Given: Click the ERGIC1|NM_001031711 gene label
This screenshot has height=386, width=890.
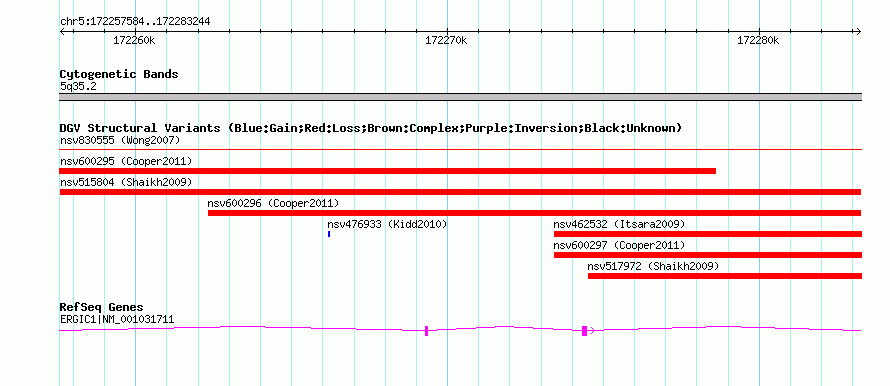Looking at the screenshot, I should [x=117, y=320].
